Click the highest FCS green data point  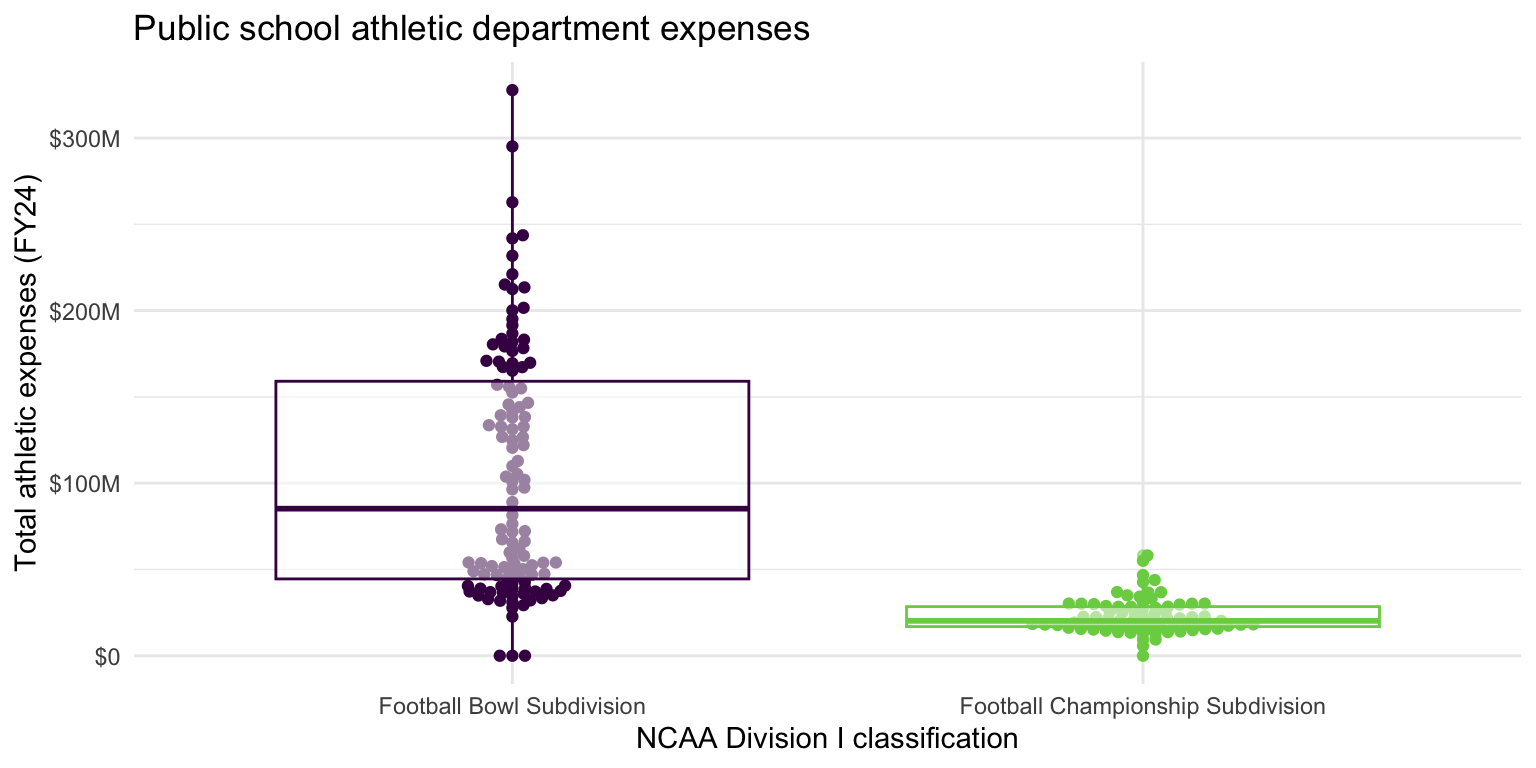(x=1147, y=555)
